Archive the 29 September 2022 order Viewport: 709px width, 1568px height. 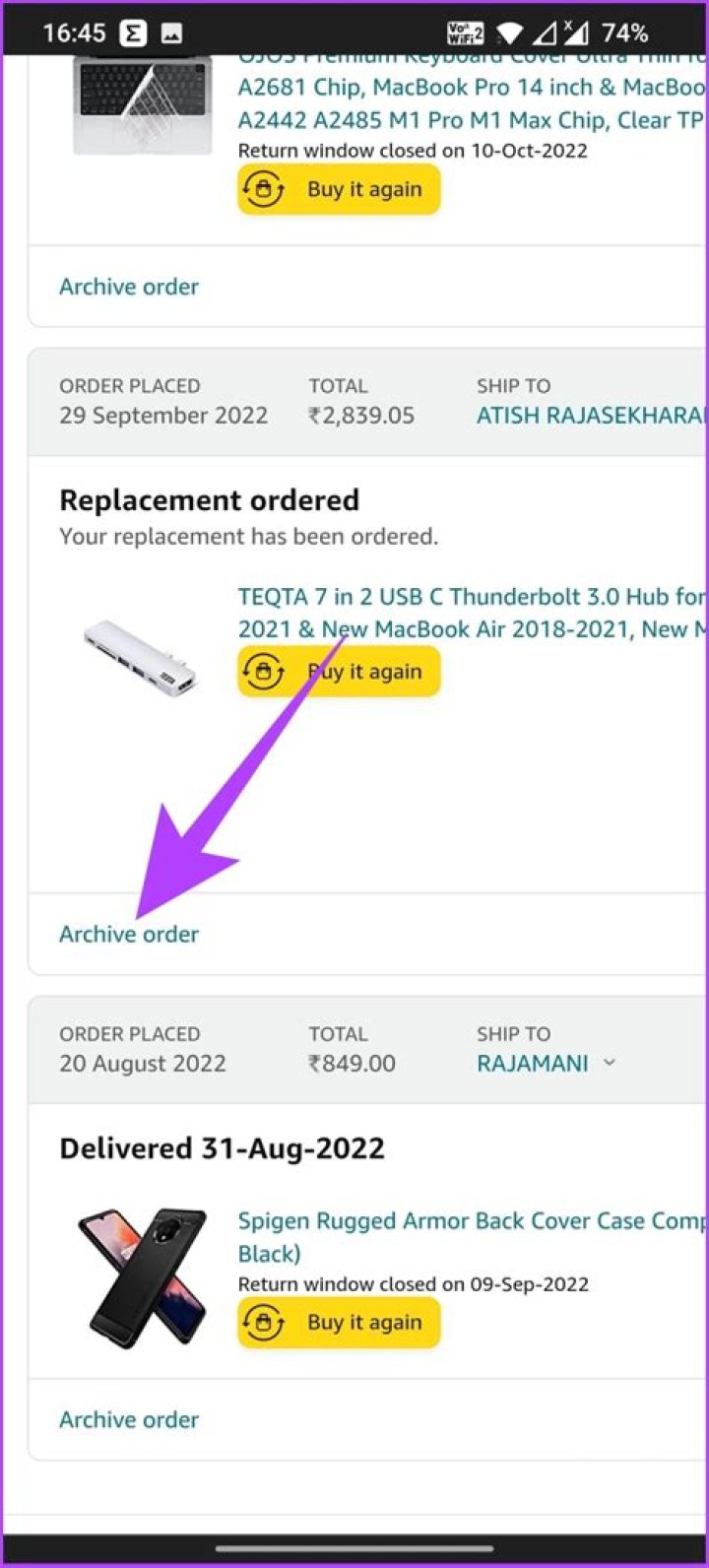(129, 934)
